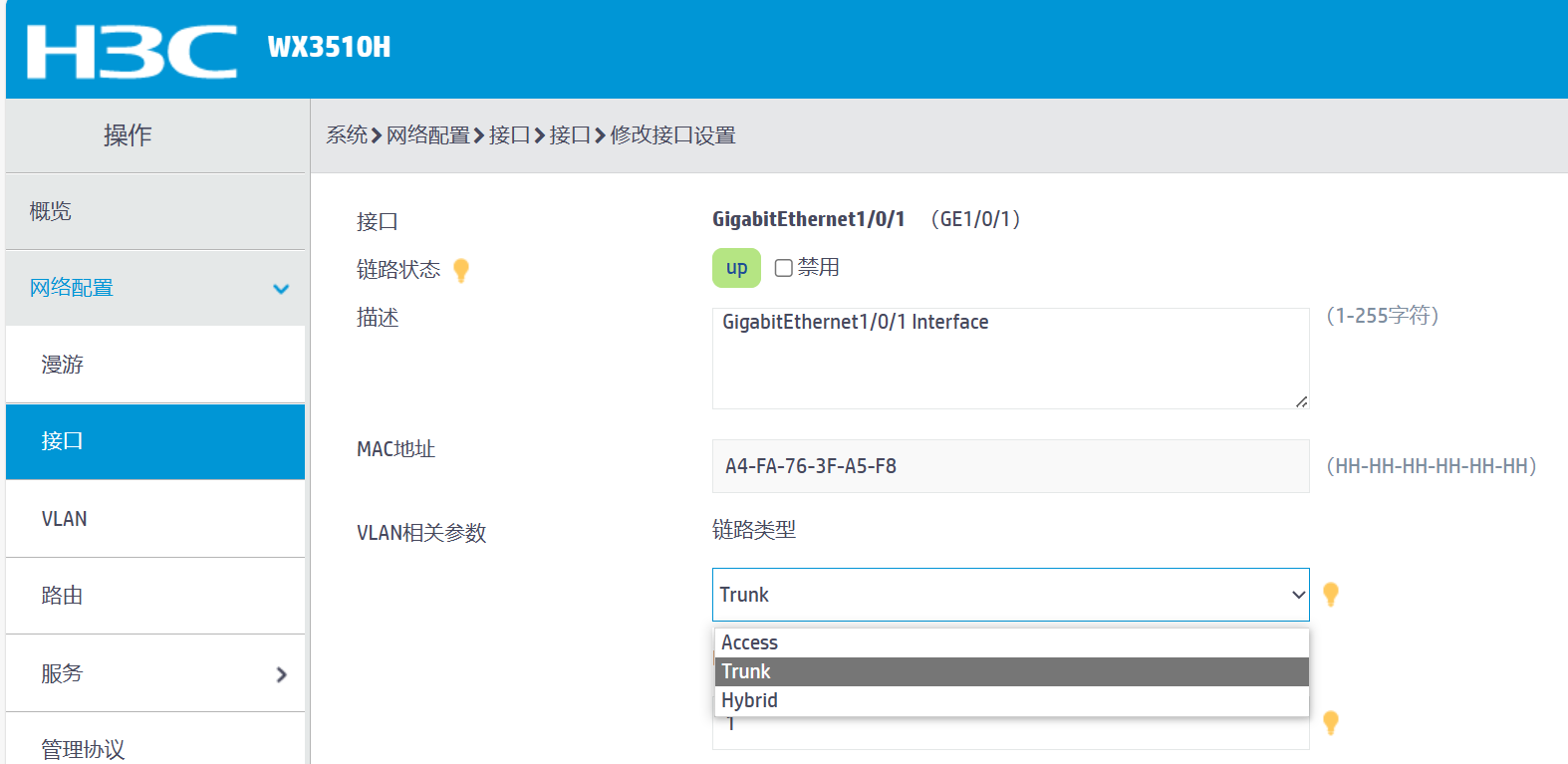Screen dimensions: 1568x764
Task: Collapse the 网络配置 menu chevron
Action: point(281,289)
